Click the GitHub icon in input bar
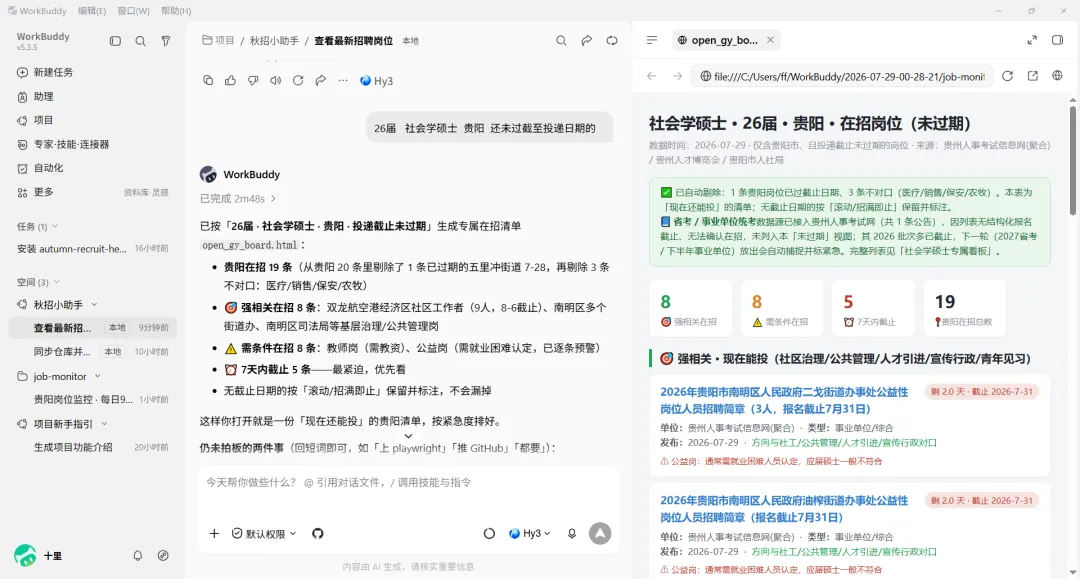This screenshot has width=1080, height=579. pos(318,534)
